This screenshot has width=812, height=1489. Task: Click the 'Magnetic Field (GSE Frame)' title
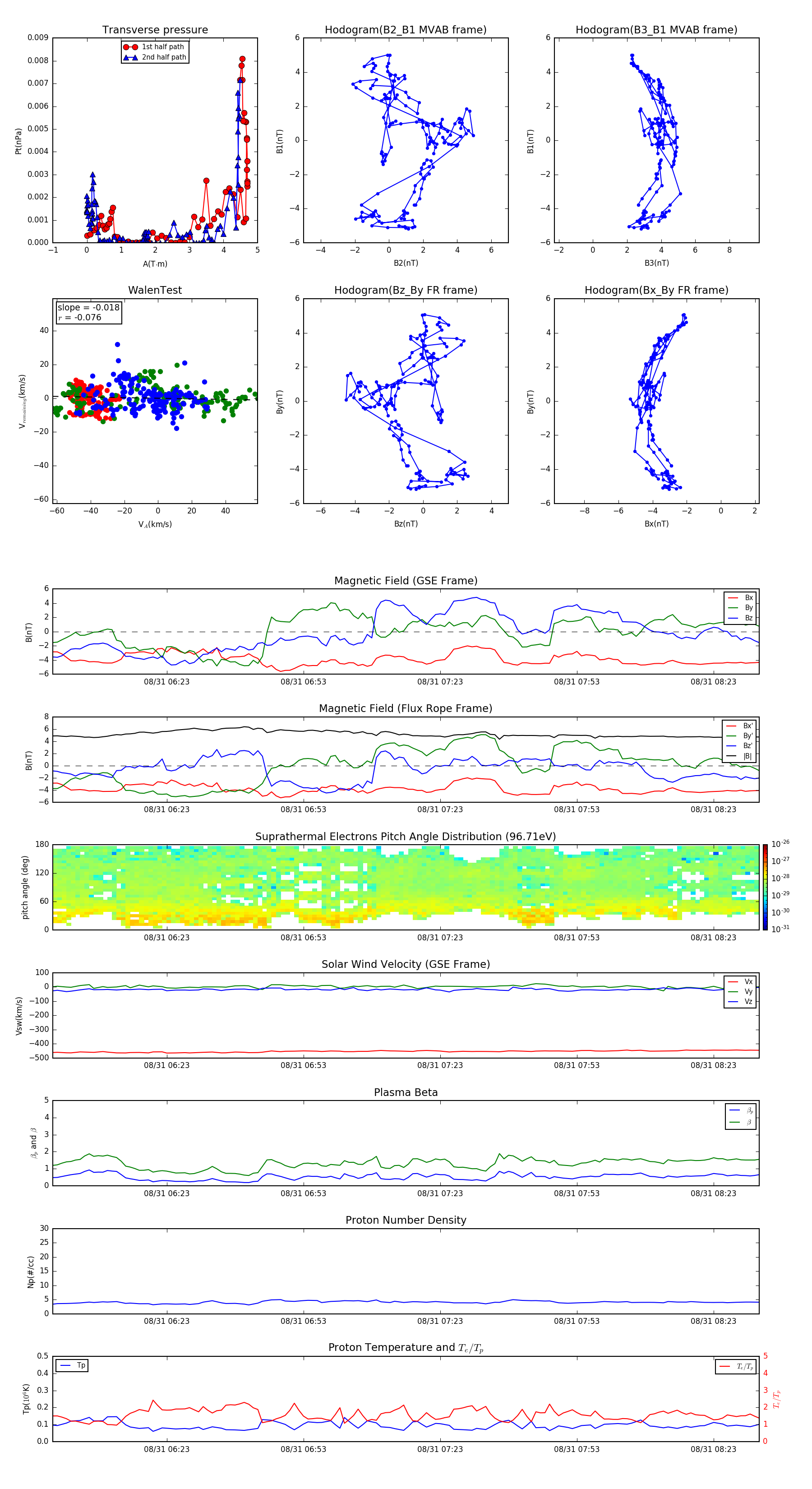[406, 581]
